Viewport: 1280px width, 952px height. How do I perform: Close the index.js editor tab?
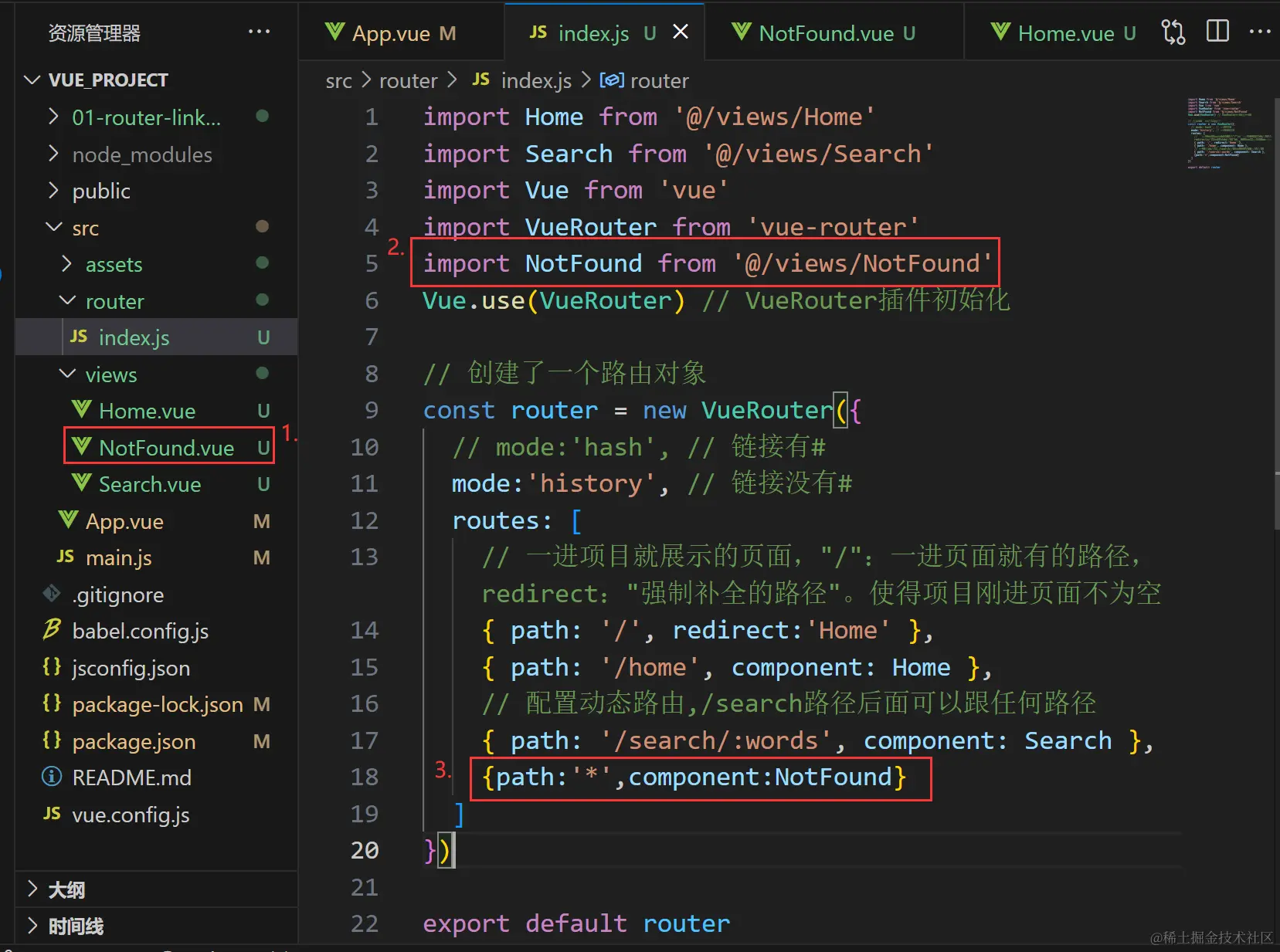click(681, 32)
